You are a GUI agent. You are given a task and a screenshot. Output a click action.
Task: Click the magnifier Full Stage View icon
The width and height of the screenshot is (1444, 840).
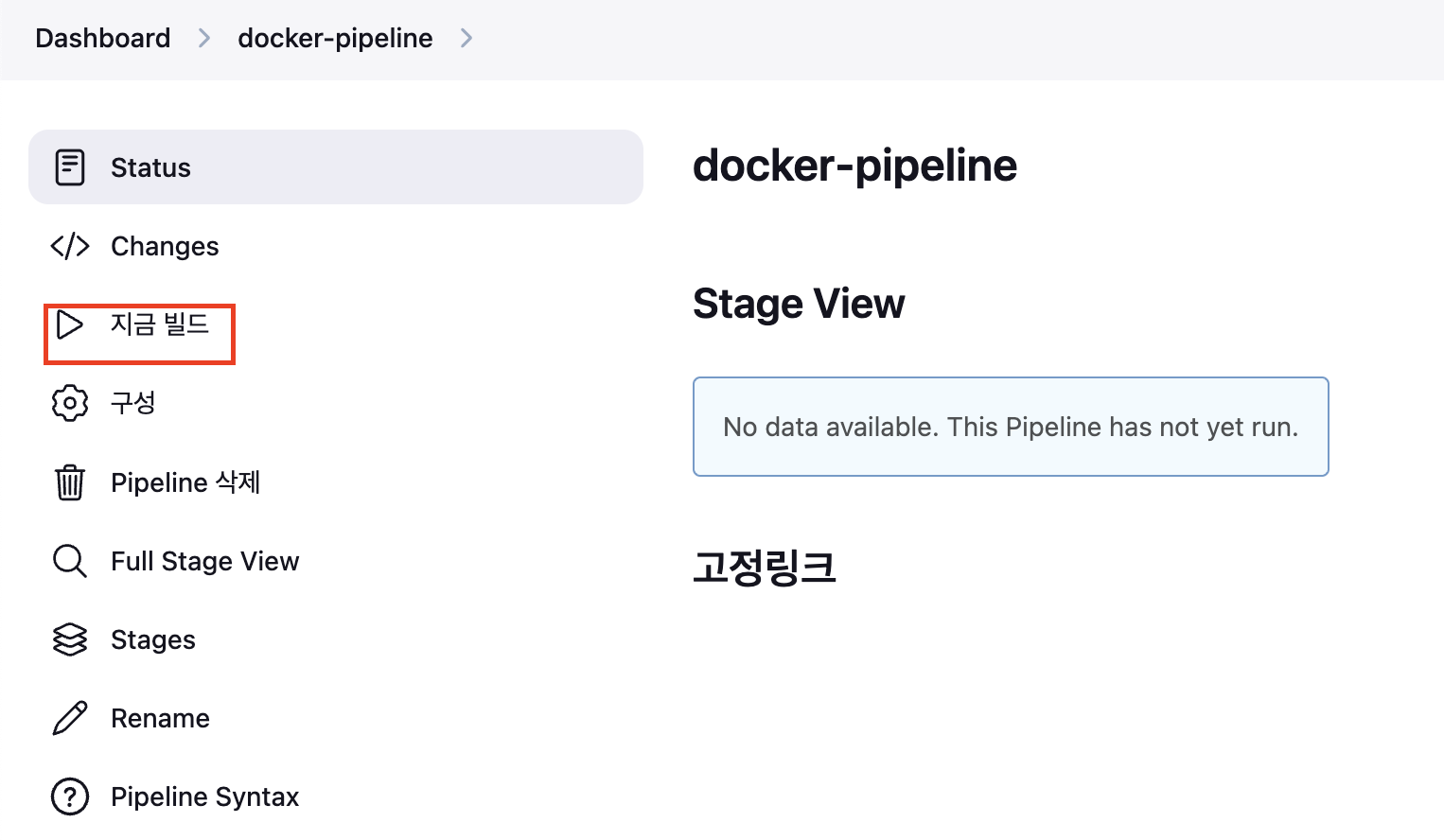coord(70,561)
